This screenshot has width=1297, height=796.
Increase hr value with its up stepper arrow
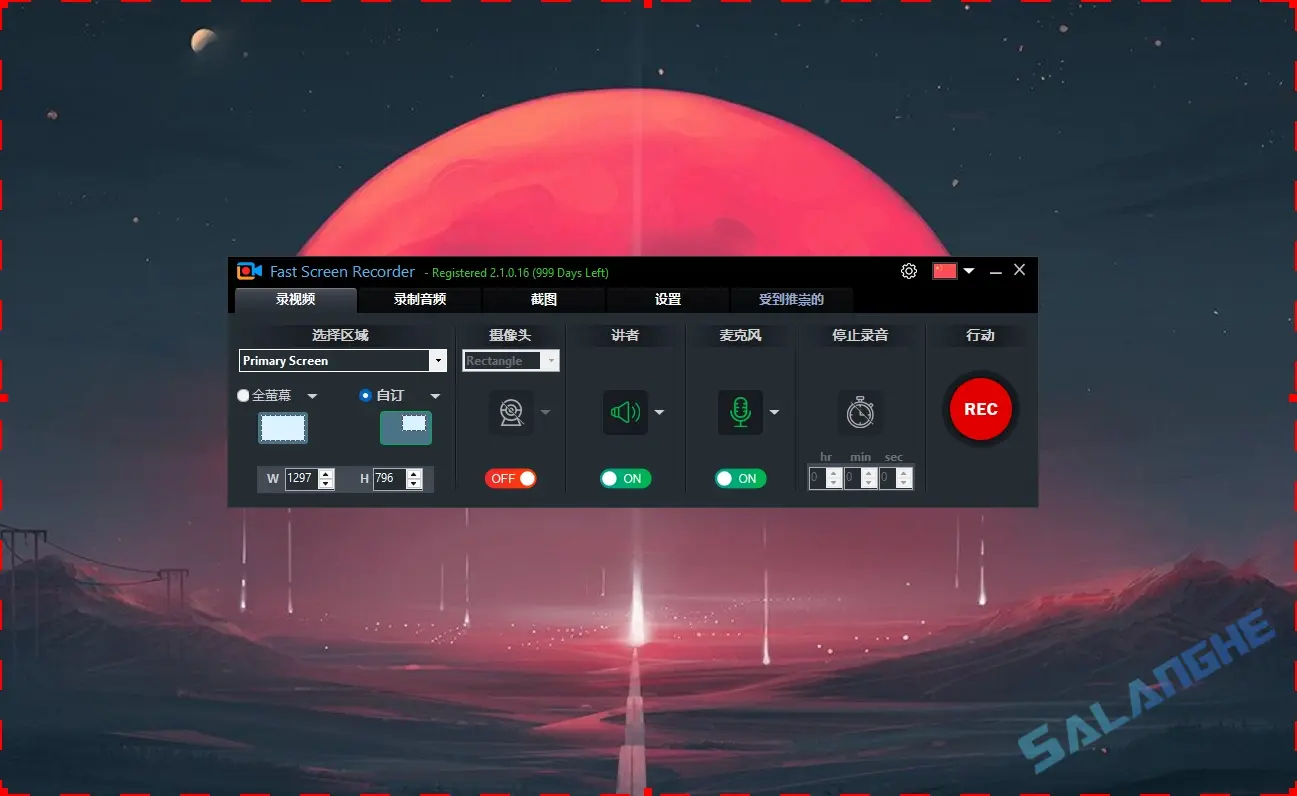834,472
